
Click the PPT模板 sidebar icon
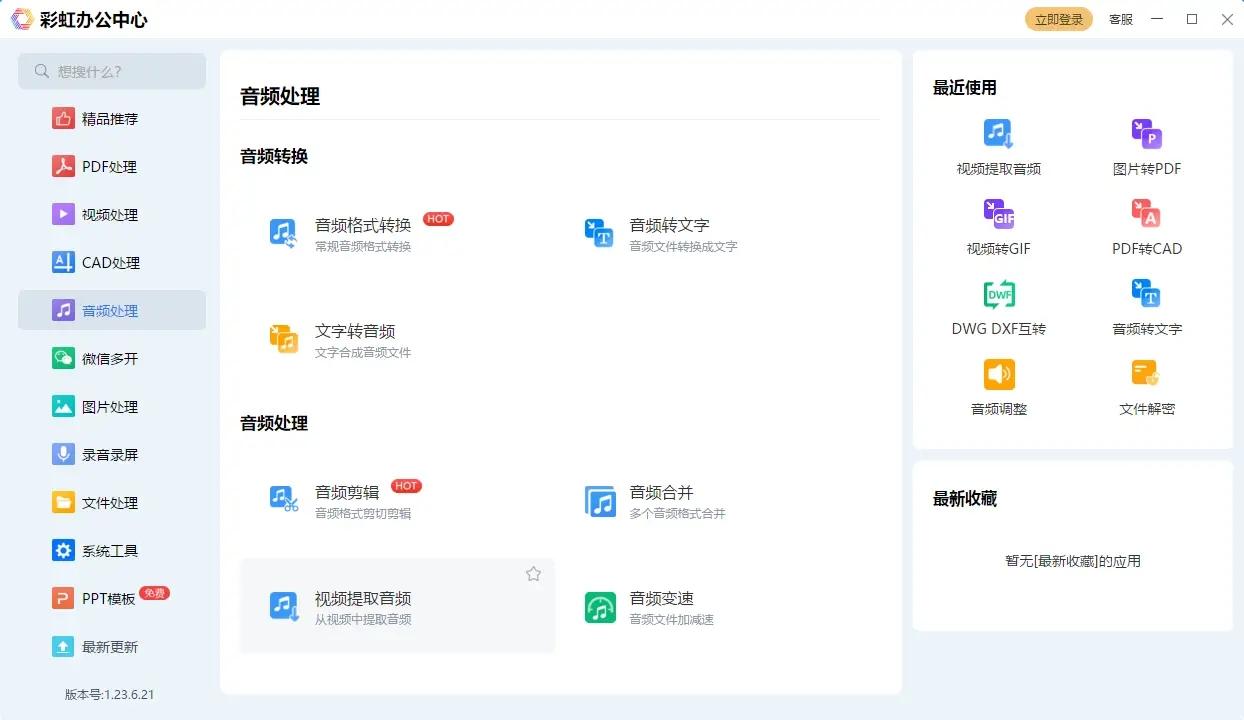[64, 599]
